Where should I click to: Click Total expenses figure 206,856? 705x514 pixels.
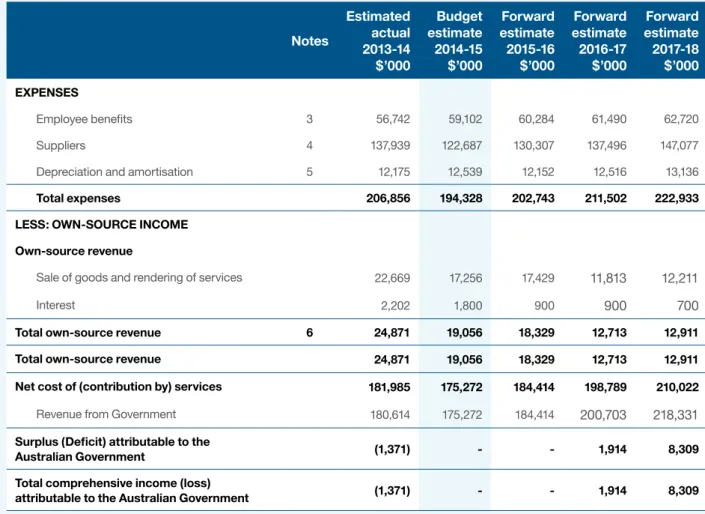pos(388,198)
